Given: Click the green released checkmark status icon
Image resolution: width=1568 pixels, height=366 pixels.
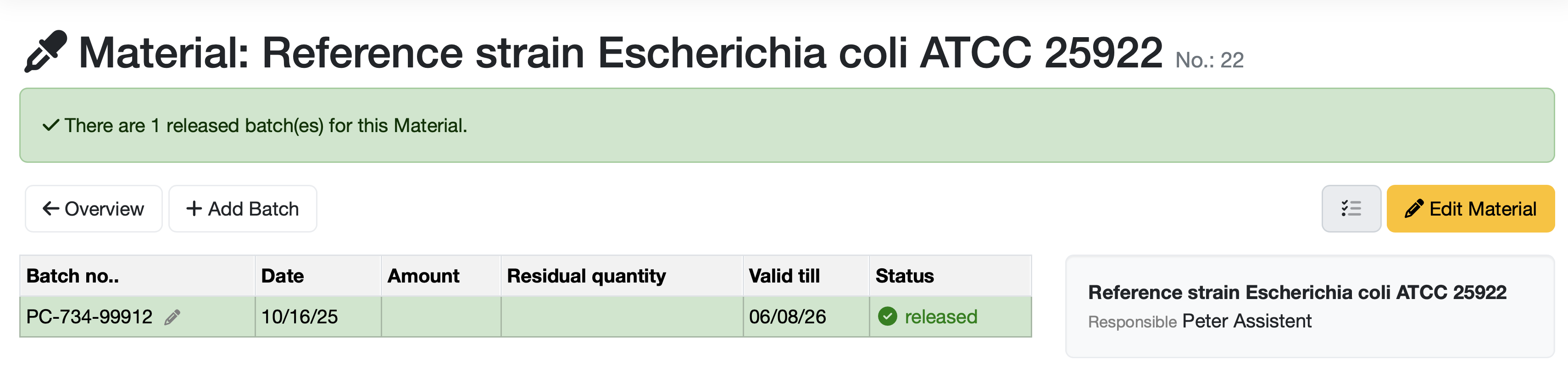Looking at the screenshot, I should (887, 316).
